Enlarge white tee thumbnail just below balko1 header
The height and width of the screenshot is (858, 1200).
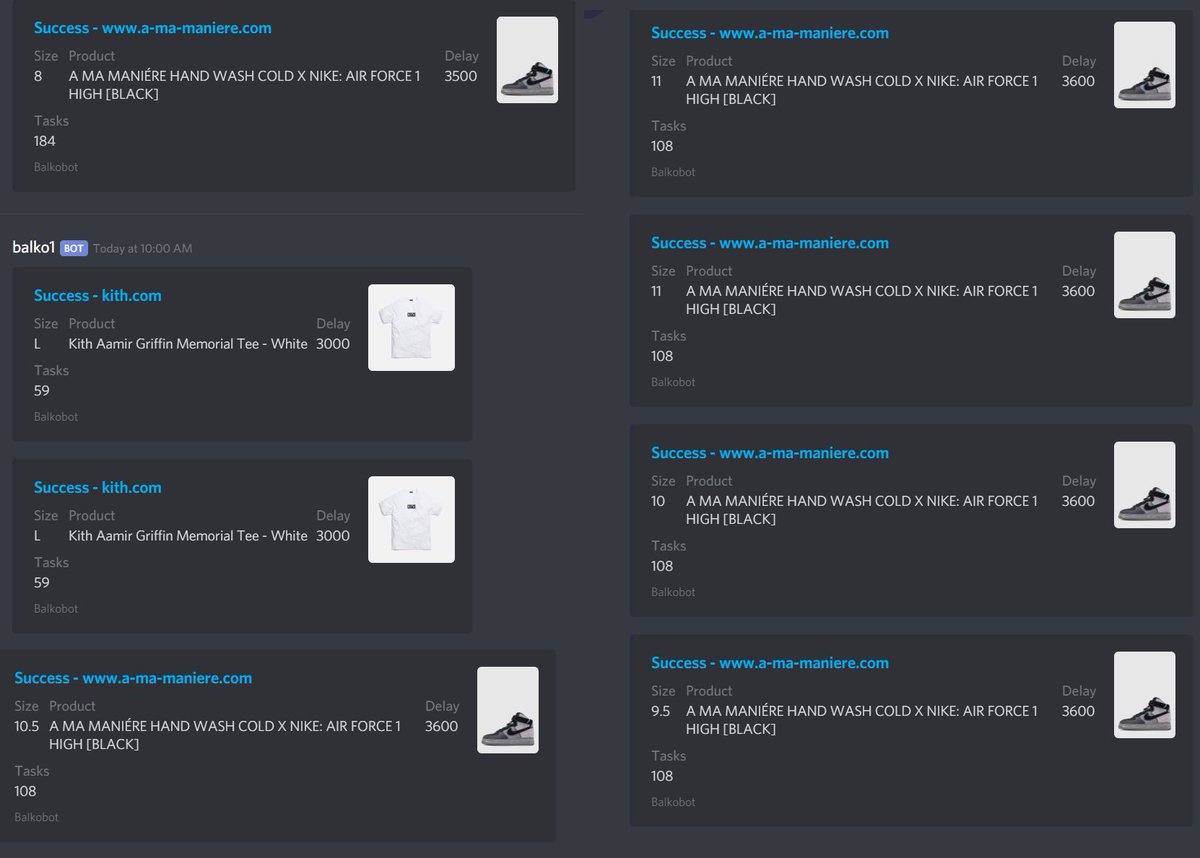(x=411, y=328)
